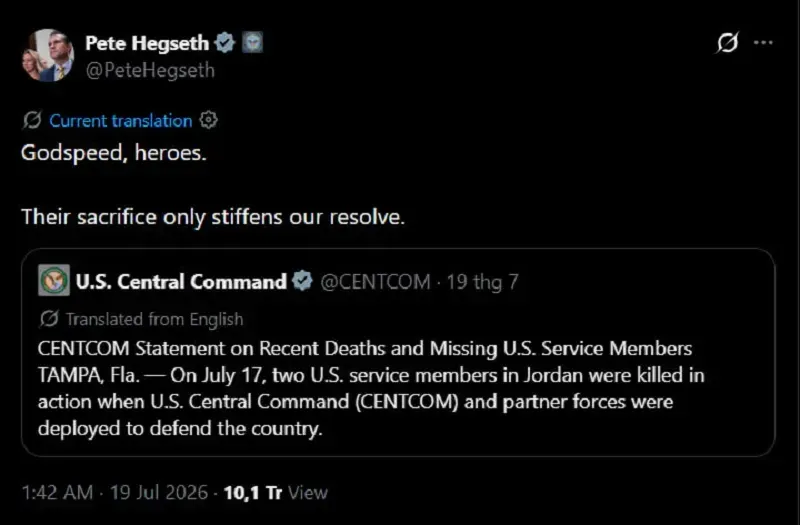Click the Grok icon at top right
This screenshot has width=800, height=525.
tap(727, 42)
